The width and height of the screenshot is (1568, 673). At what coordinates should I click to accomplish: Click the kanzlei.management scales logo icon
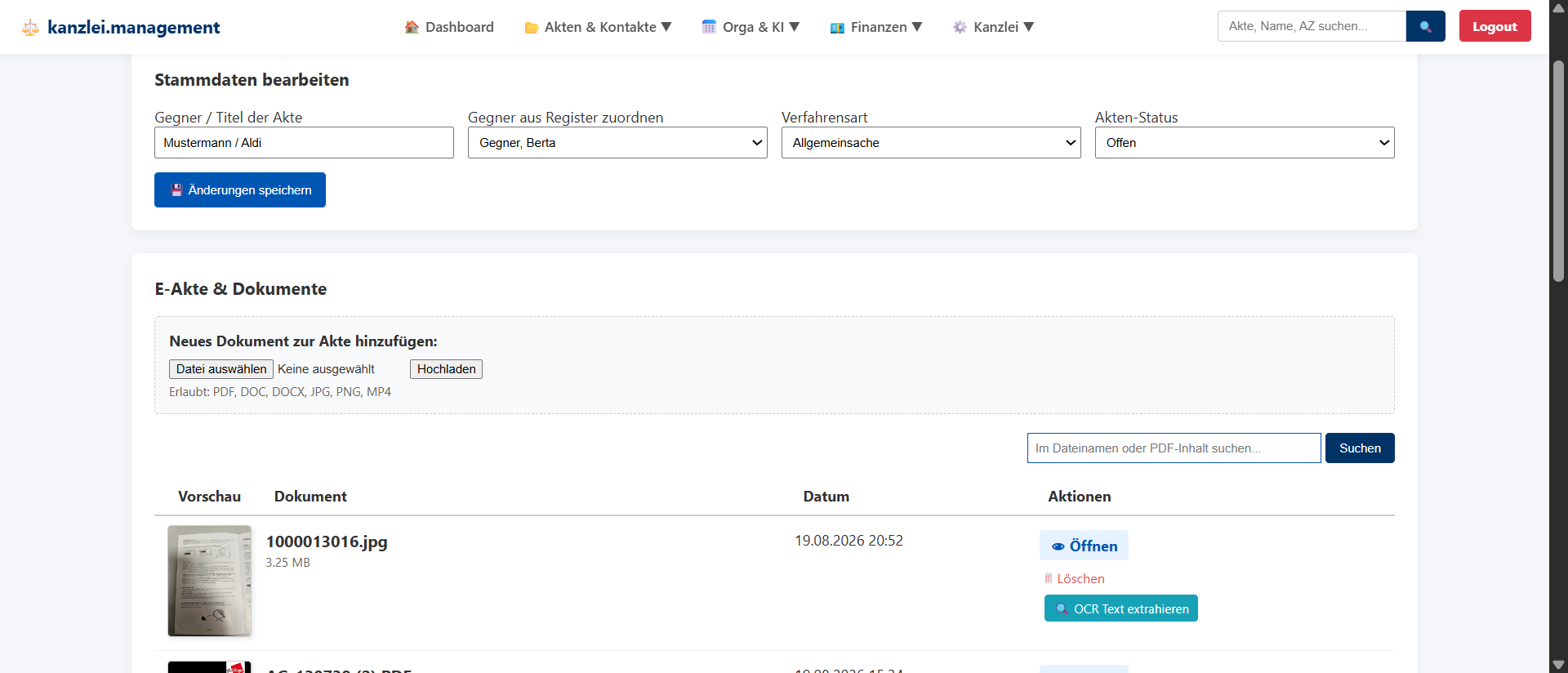pyautogui.click(x=30, y=28)
